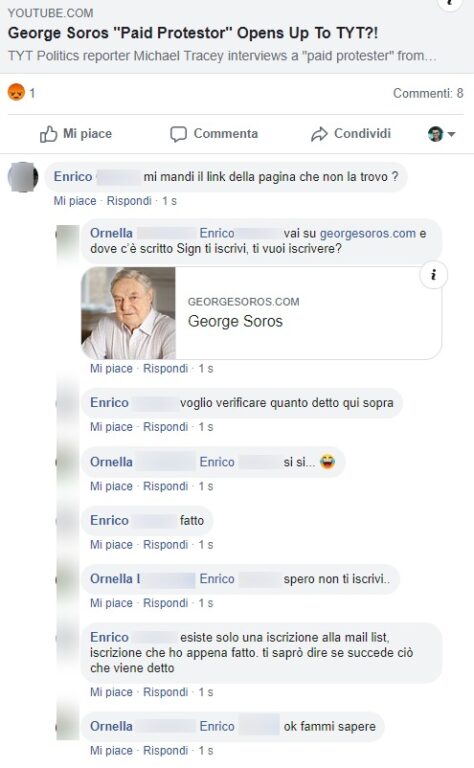Click Ornella's name in 'si si...' comment
Screen dimensions: 474x768
111,462
